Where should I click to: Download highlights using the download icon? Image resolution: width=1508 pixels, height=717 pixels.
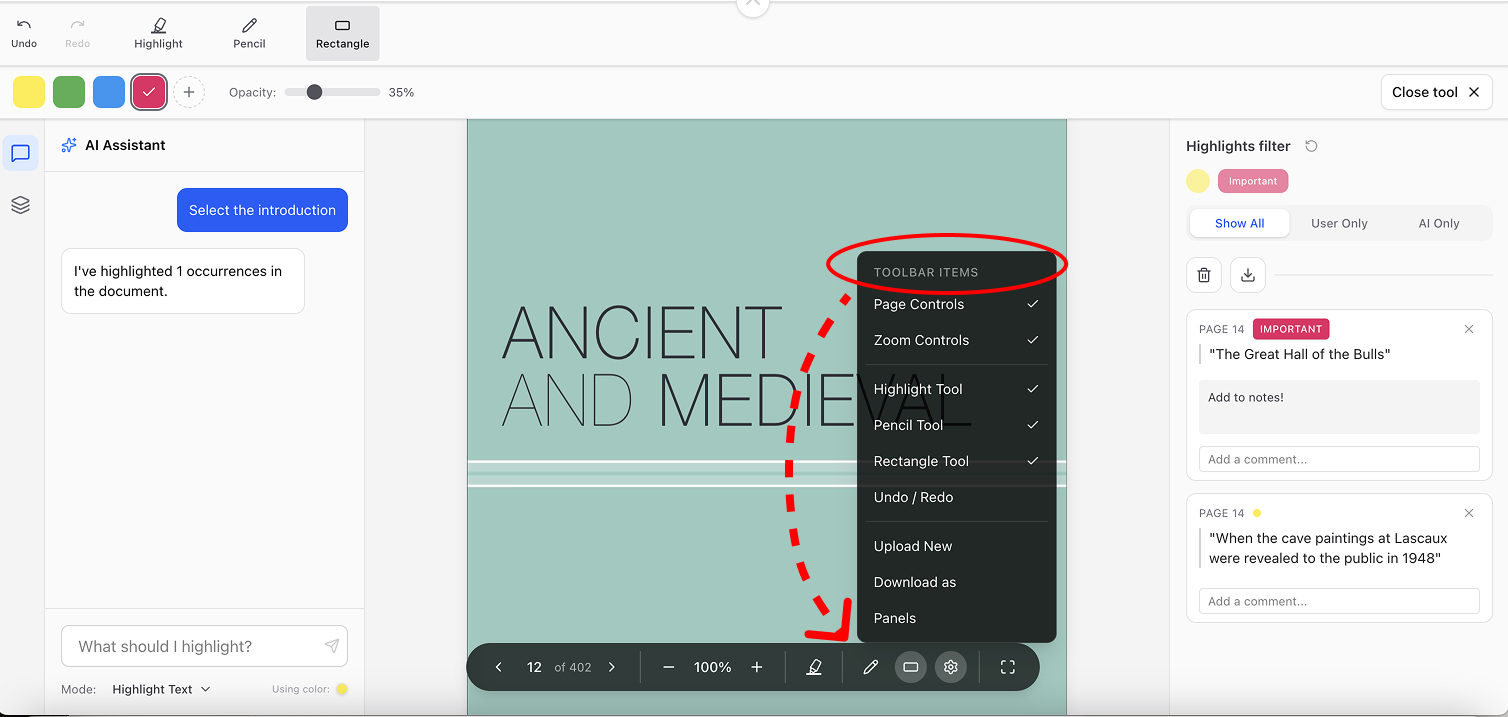[x=1248, y=275]
